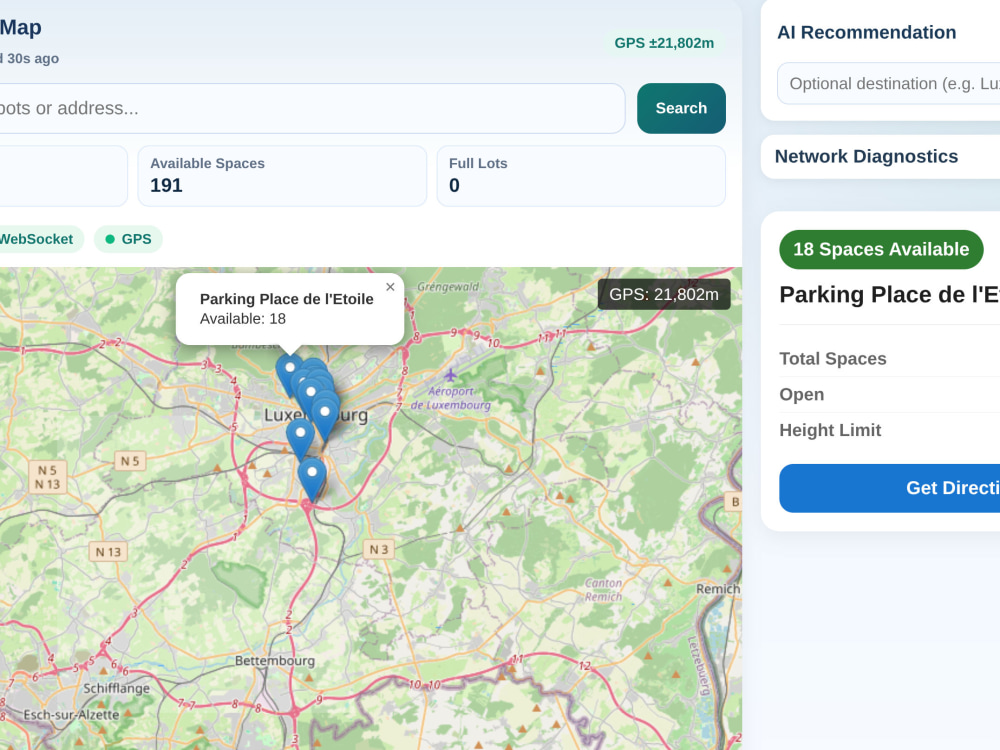Select the marker under the popup tip

click(290, 376)
